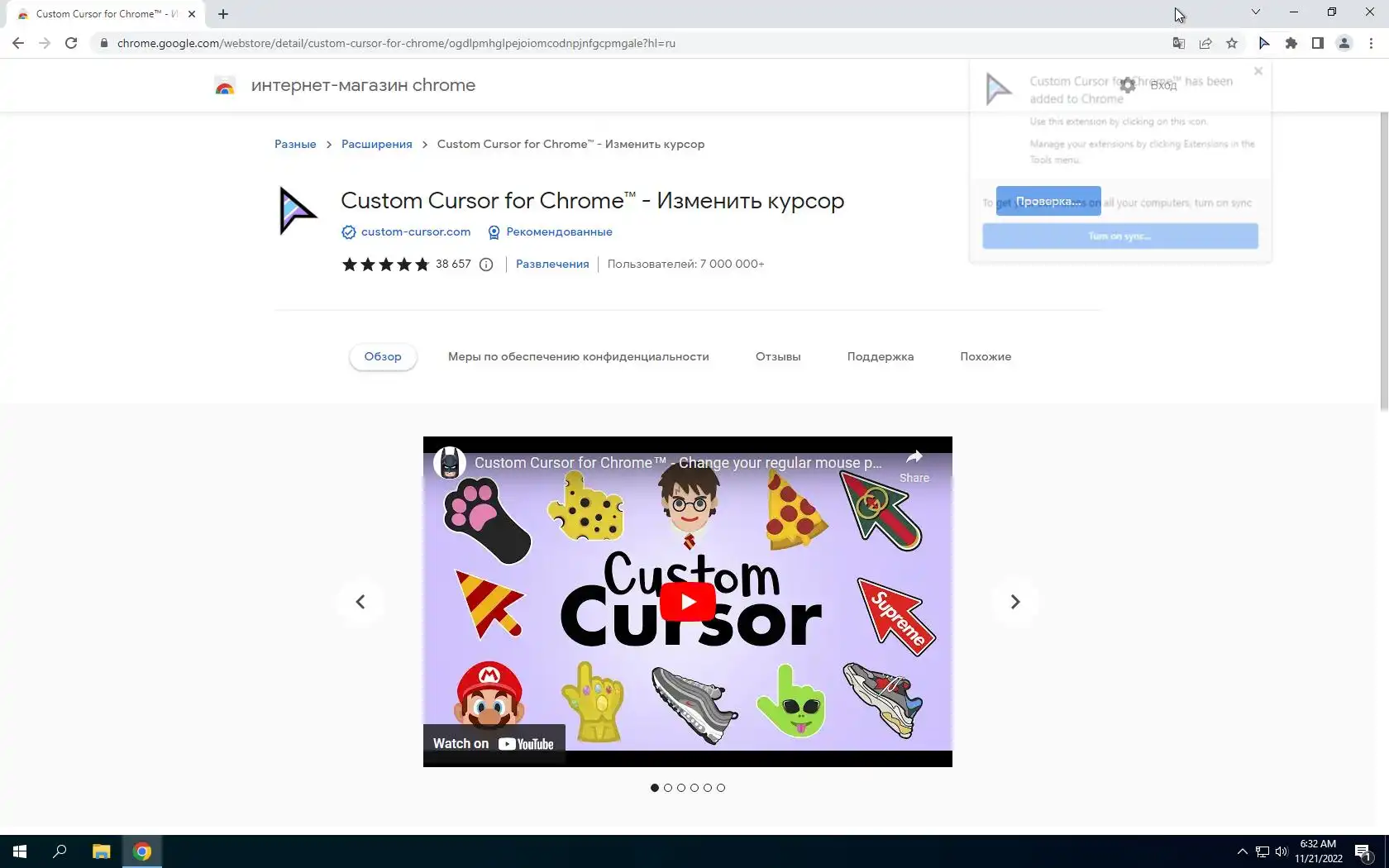
Task: Click the page vertical scrollbar
Action: [1384, 261]
